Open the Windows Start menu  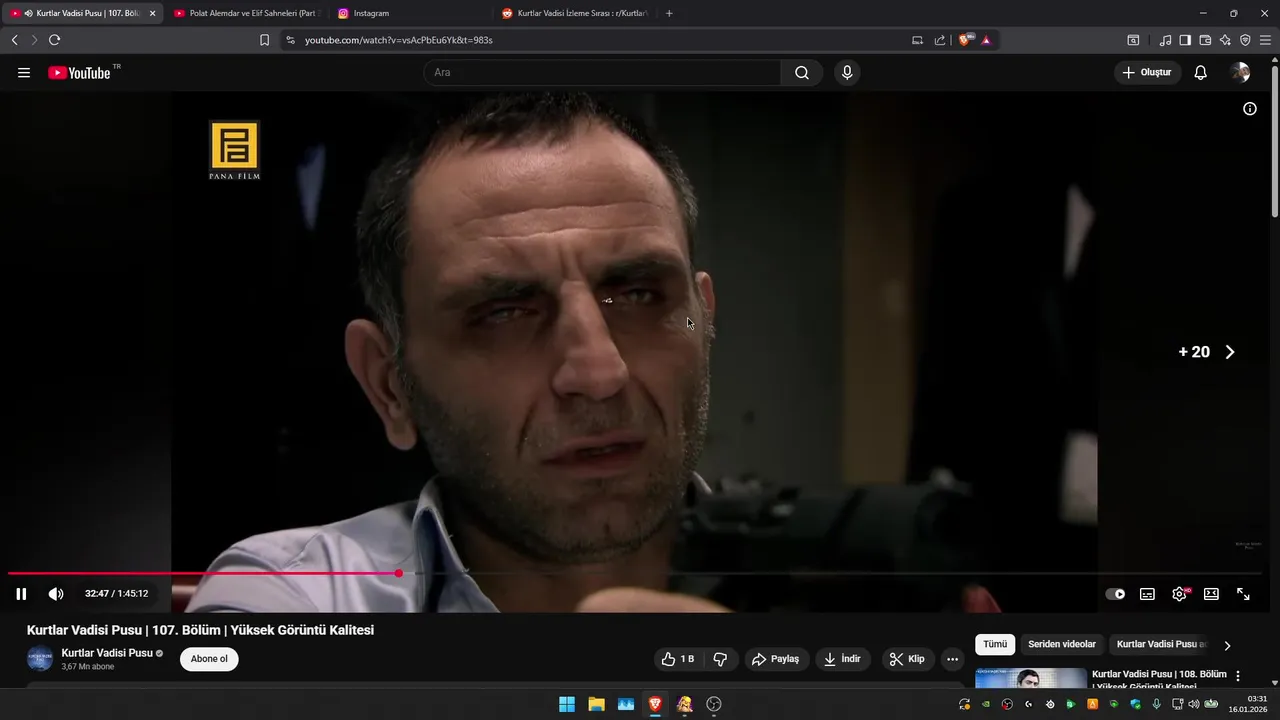[567, 704]
